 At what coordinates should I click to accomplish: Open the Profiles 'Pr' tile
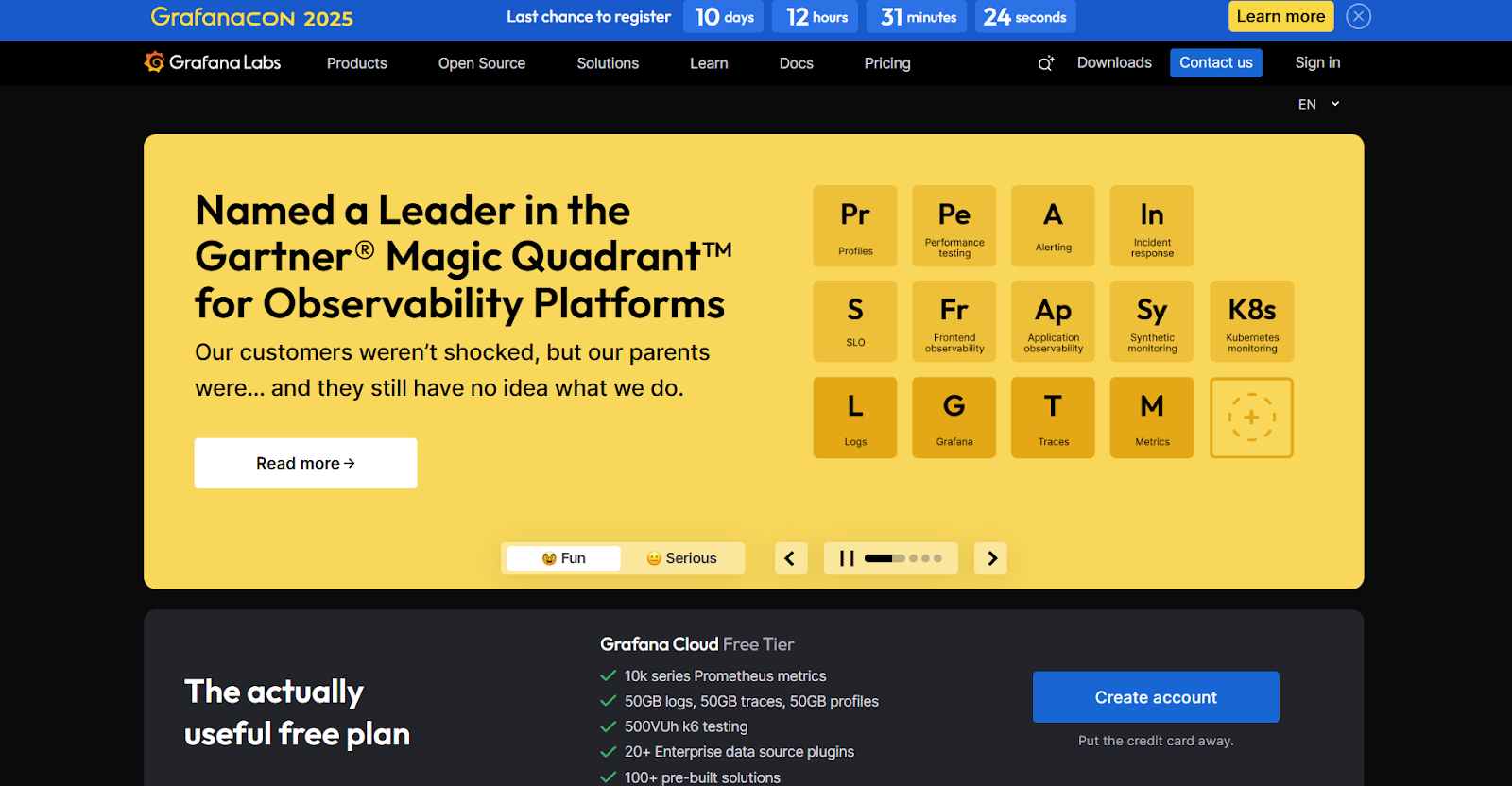click(x=855, y=226)
